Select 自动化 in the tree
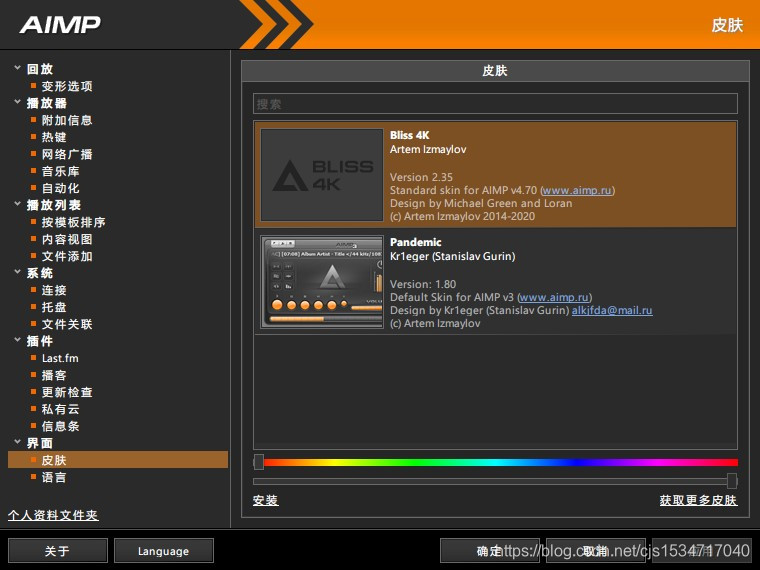760x570 pixels. (x=61, y=188)
